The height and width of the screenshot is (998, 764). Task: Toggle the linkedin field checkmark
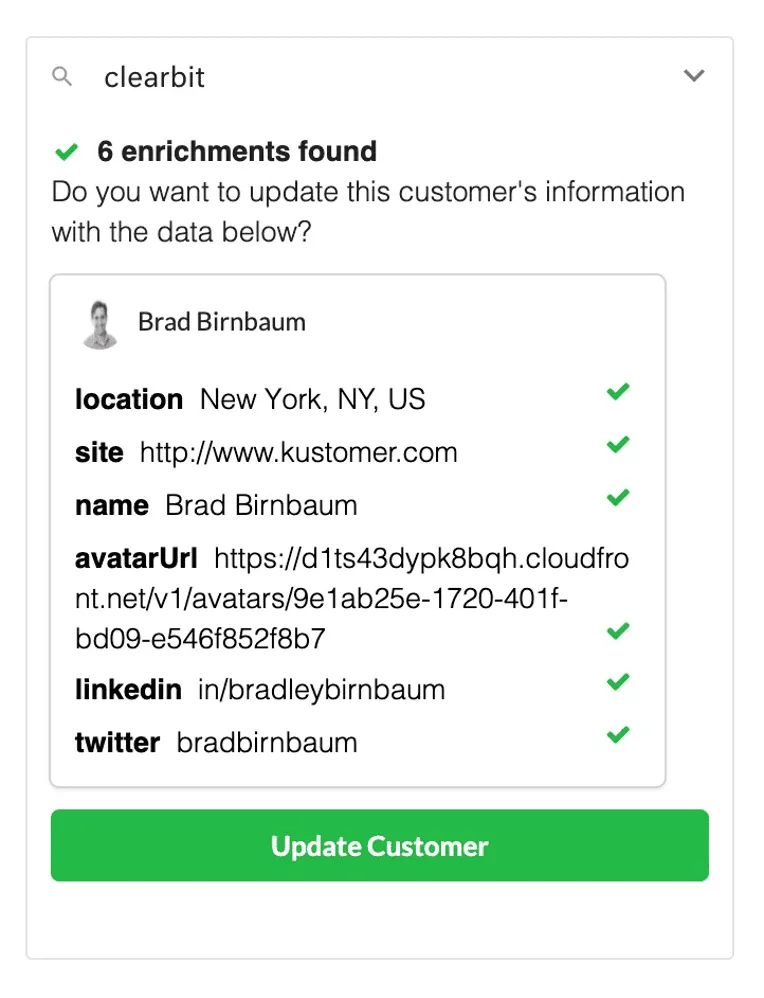tap(619, 682)
